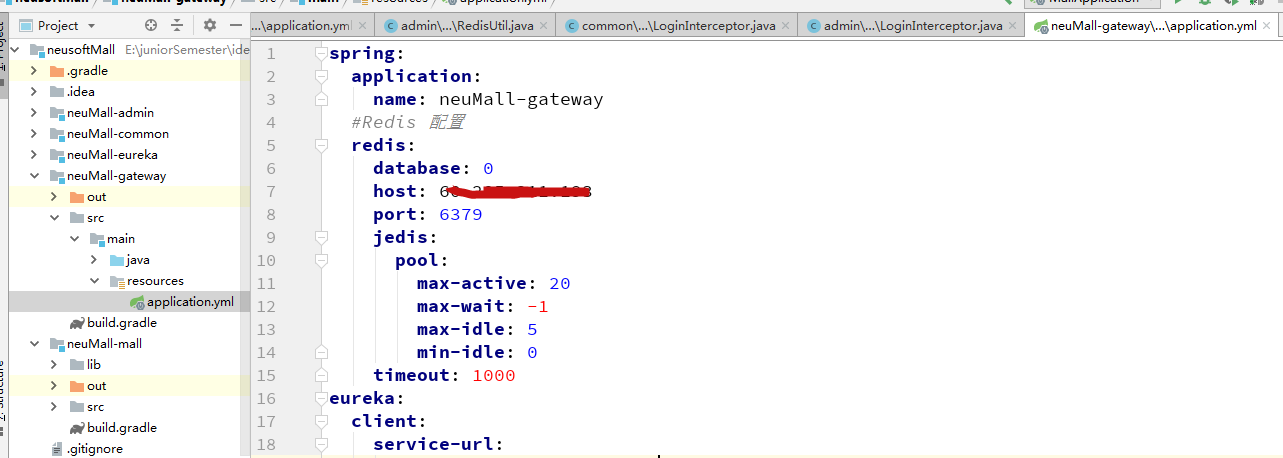Close the common LoginInterceptor.java tab
The width and height of the screenshot is (1283, 458).
(786, 26)
